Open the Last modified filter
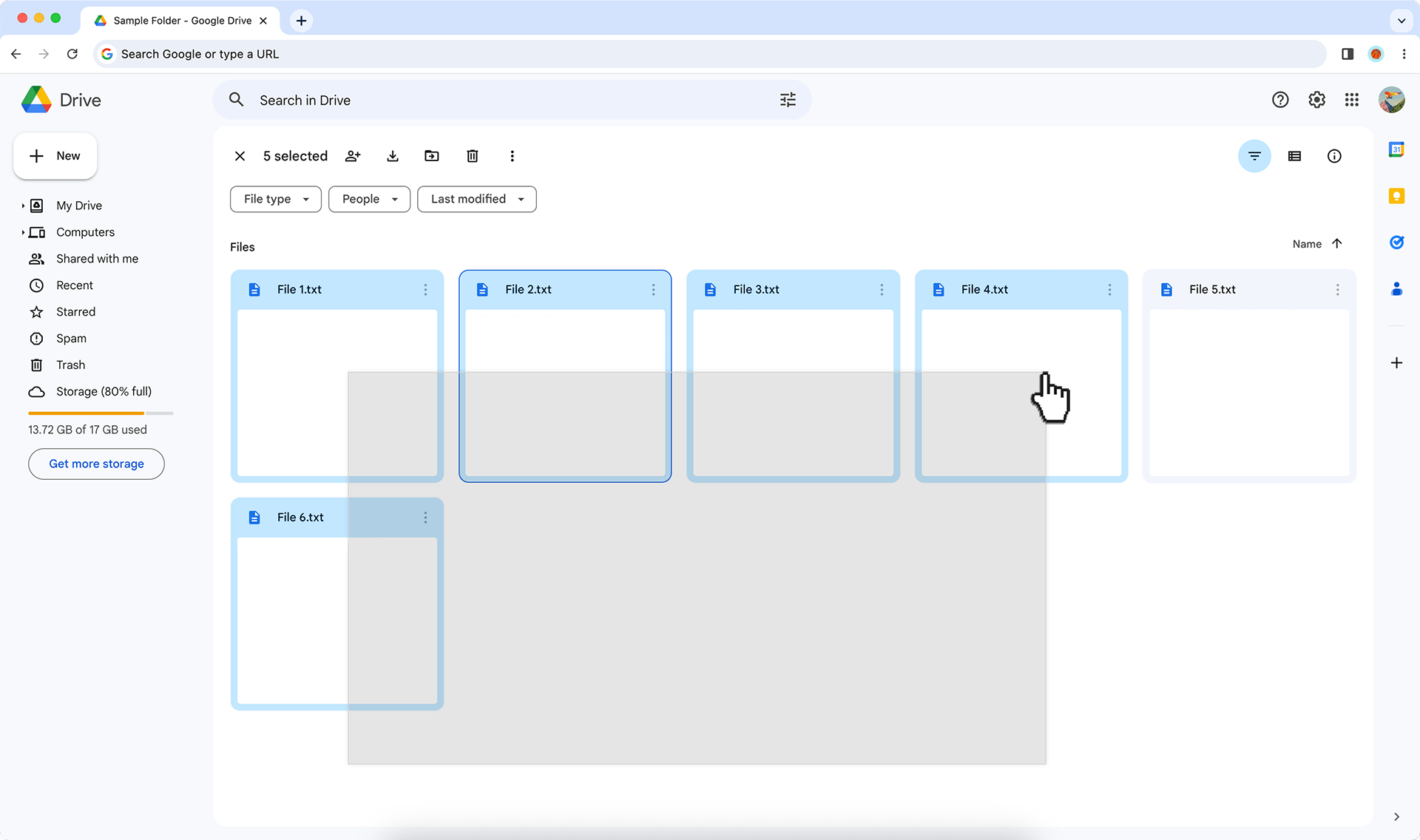Image resolution: width=1420 pixels, height=840 pixels. pyautogui.click(x=476, y=199)
